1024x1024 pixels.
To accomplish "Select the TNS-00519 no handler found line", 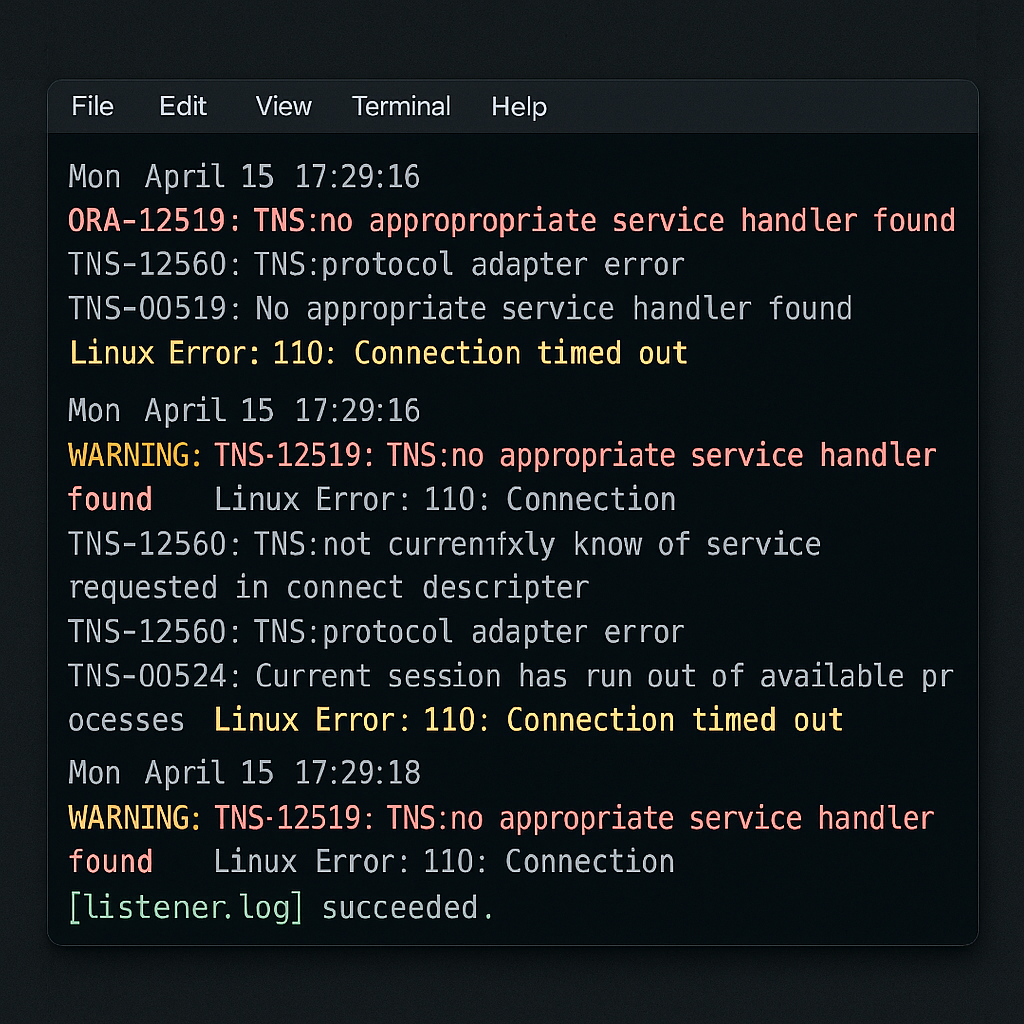I will (x=459, y=309).
